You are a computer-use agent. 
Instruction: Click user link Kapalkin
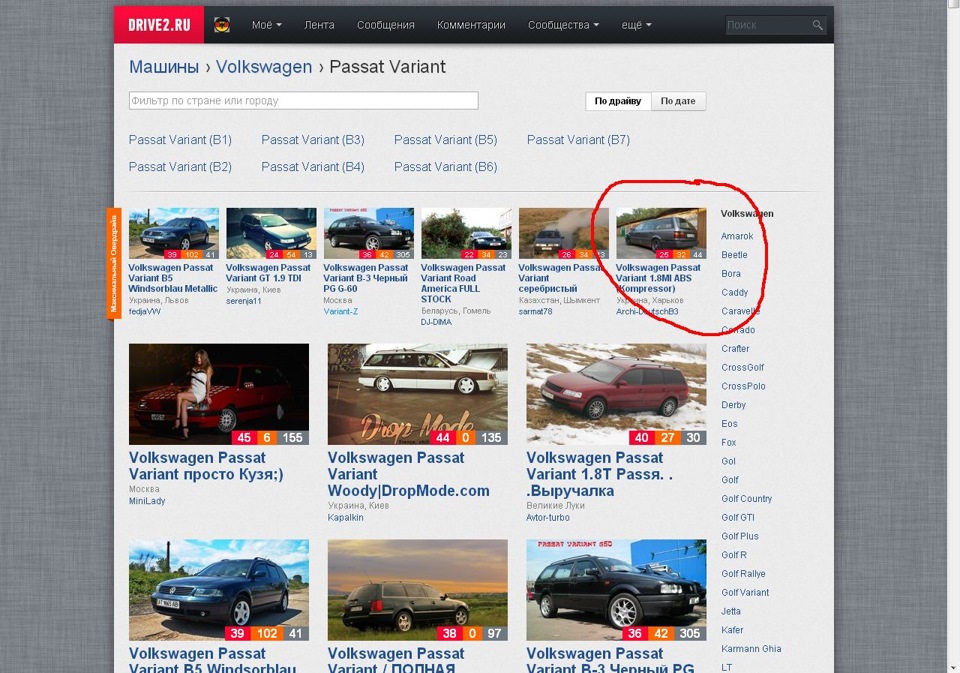tap(345, 517)
